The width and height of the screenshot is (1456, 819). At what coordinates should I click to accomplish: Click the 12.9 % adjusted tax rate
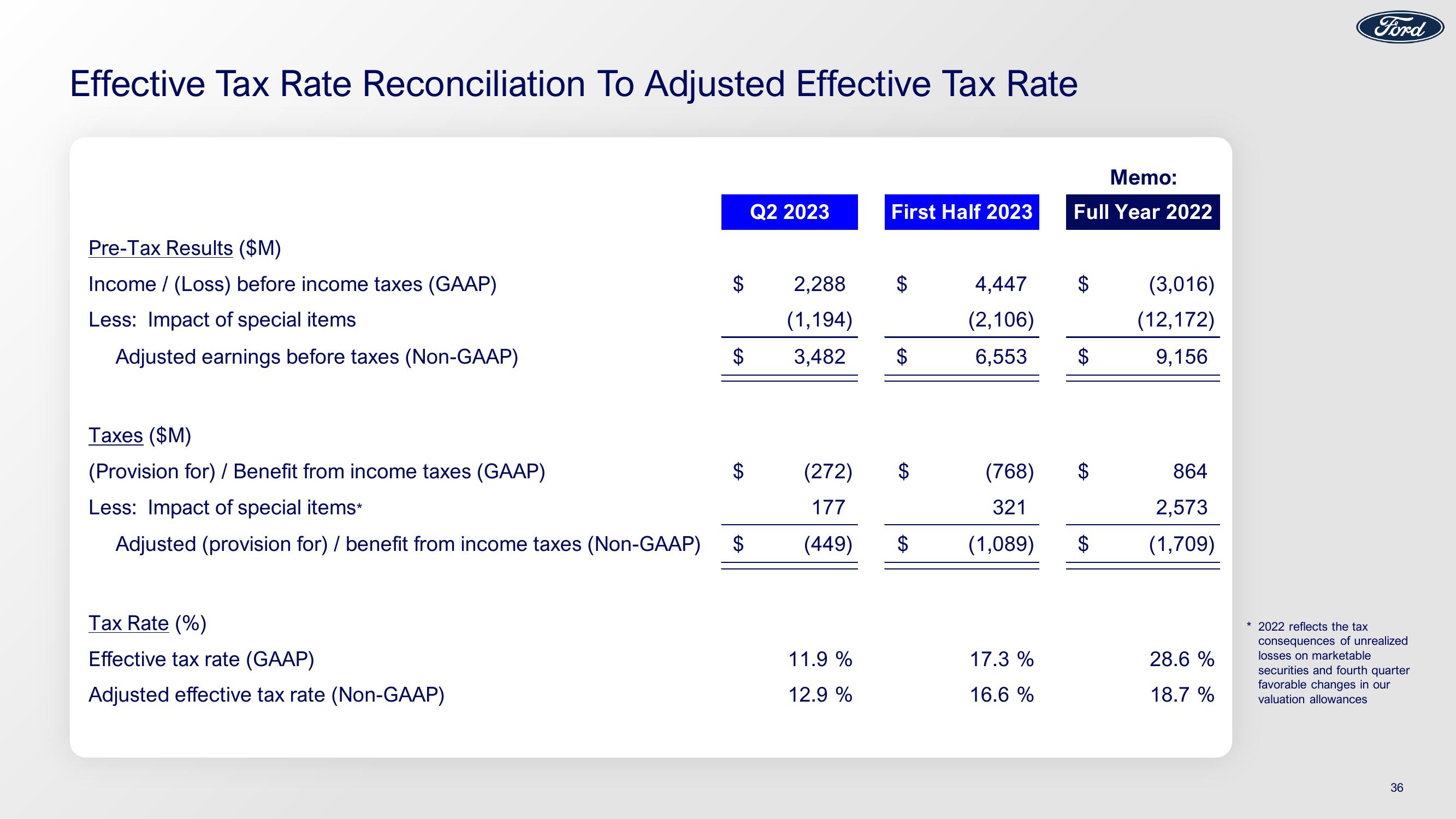click(x=820, y=695)
